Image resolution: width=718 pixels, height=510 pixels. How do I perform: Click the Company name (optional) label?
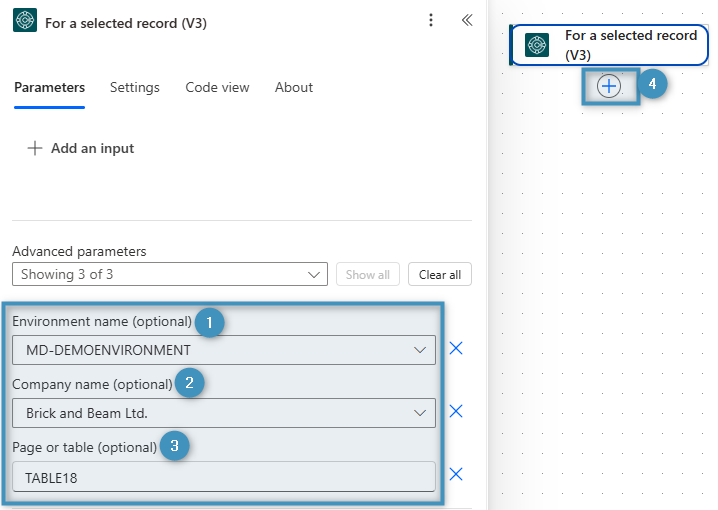point(92,385)
